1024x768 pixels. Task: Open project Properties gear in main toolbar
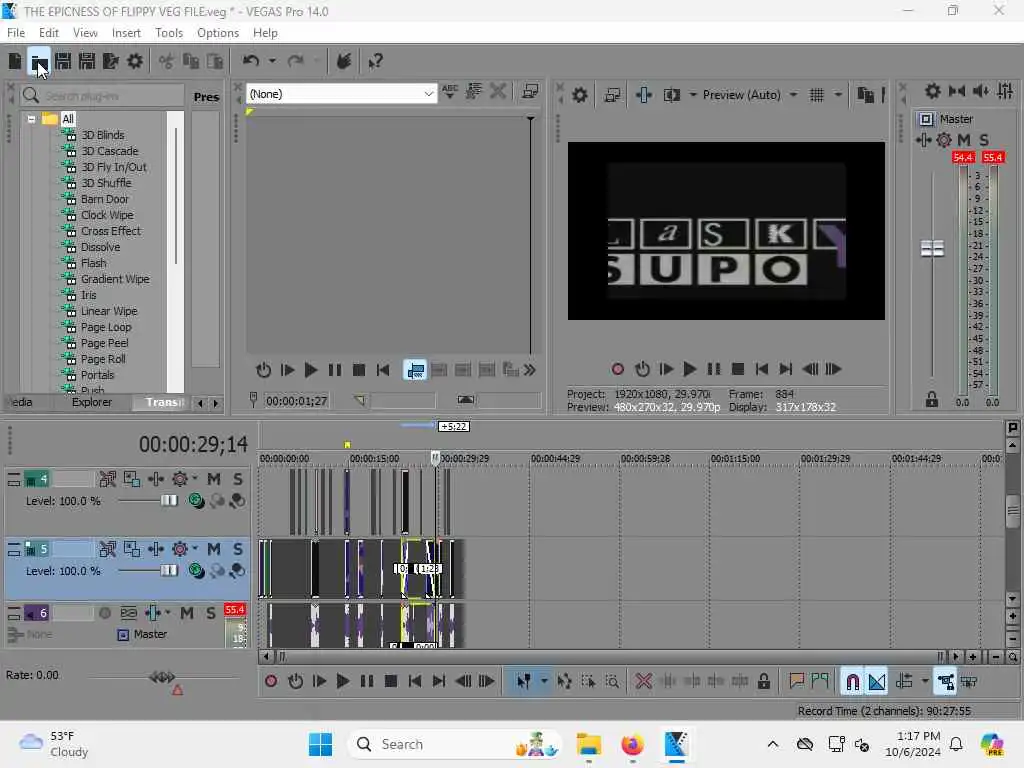pos(135,61)
